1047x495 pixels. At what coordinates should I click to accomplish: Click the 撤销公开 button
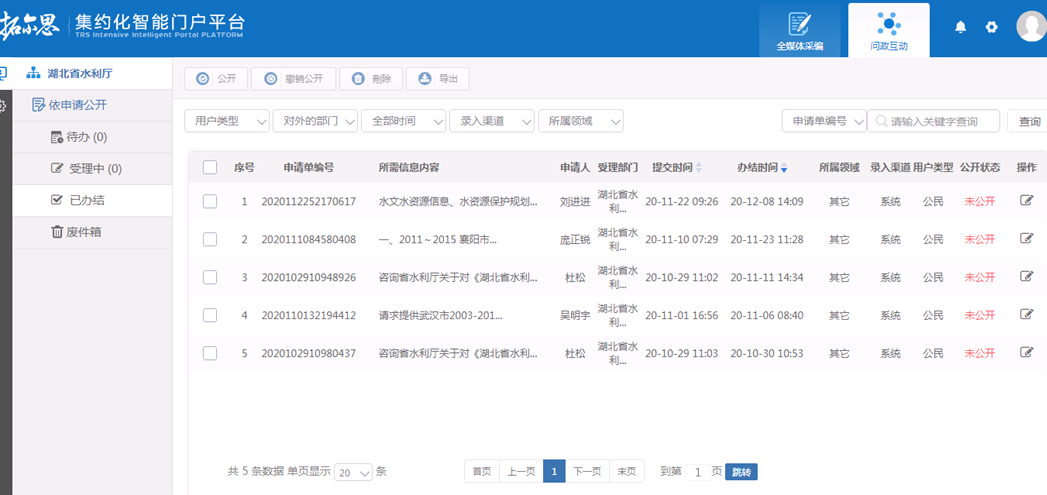[x=293, y=79]
